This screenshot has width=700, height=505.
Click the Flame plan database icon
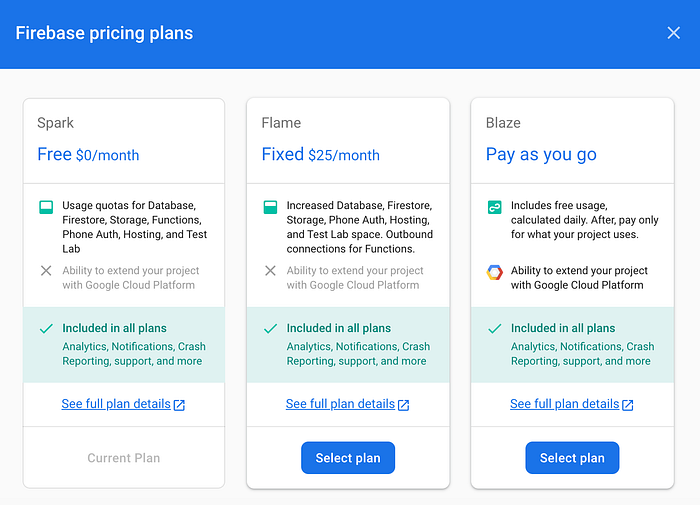(x=270, y=207)
